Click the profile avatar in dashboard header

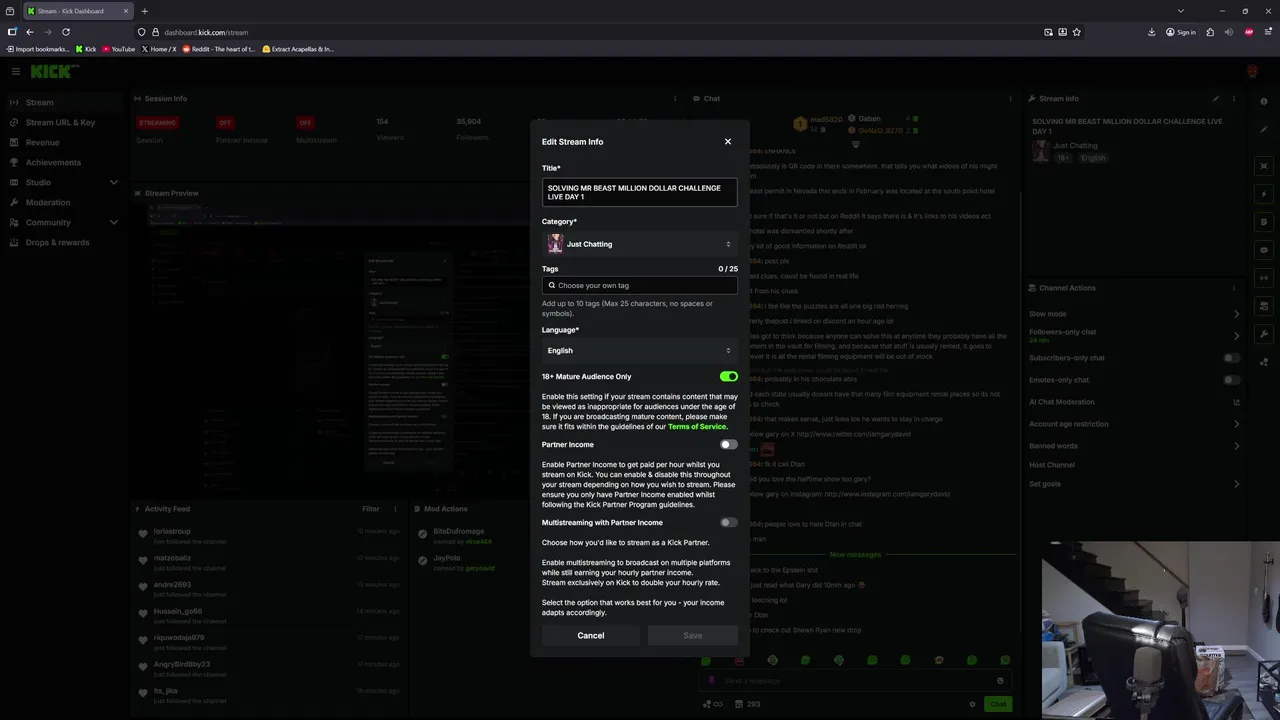click(x=1253, y=71)
